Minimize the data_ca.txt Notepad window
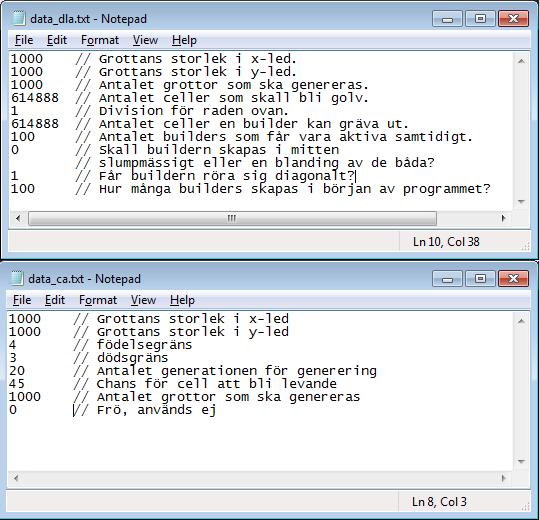Viewport: 539px width, 520px height. tap(447, 279)
